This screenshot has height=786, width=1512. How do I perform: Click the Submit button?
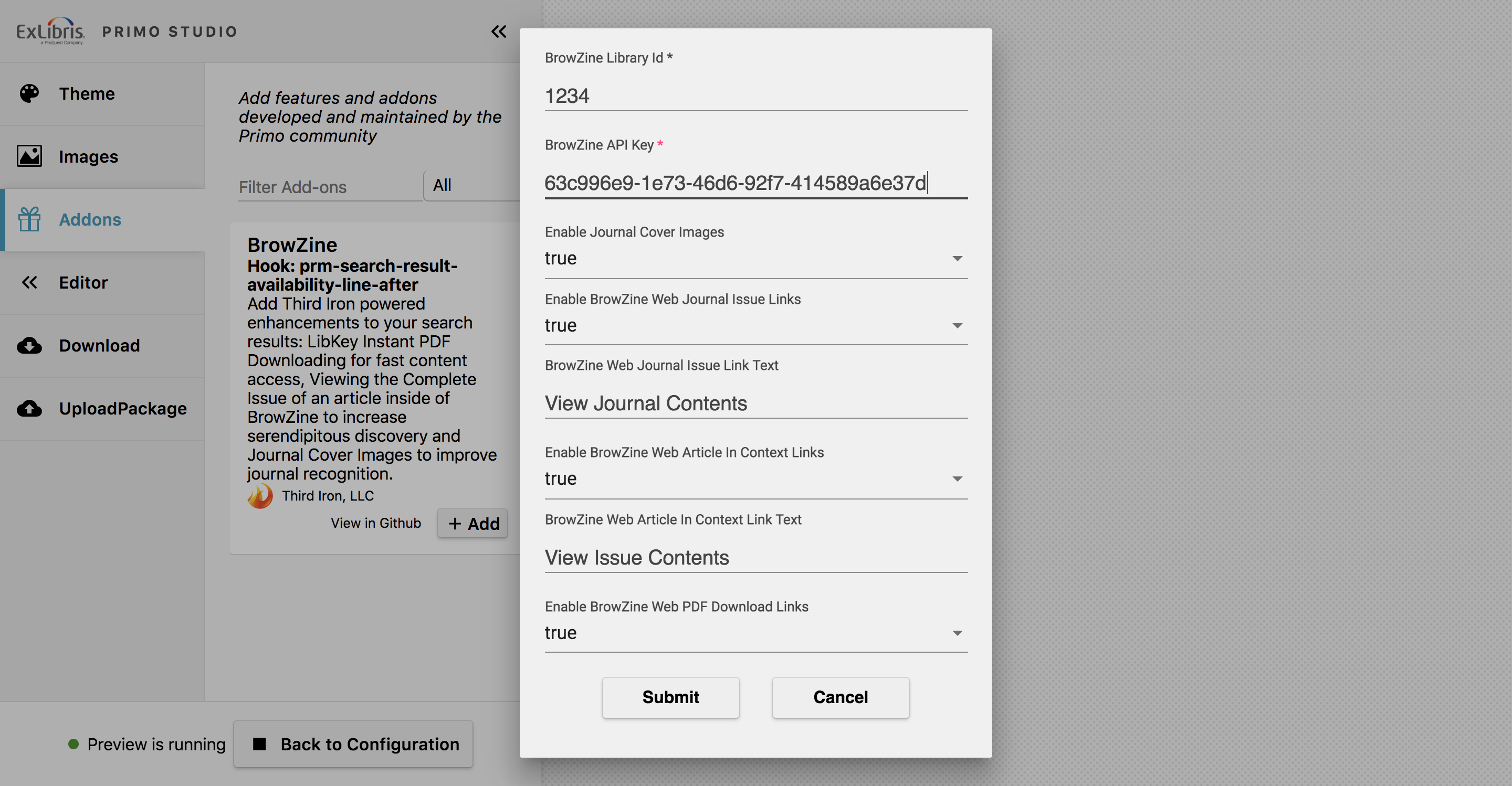pos(671,696)
